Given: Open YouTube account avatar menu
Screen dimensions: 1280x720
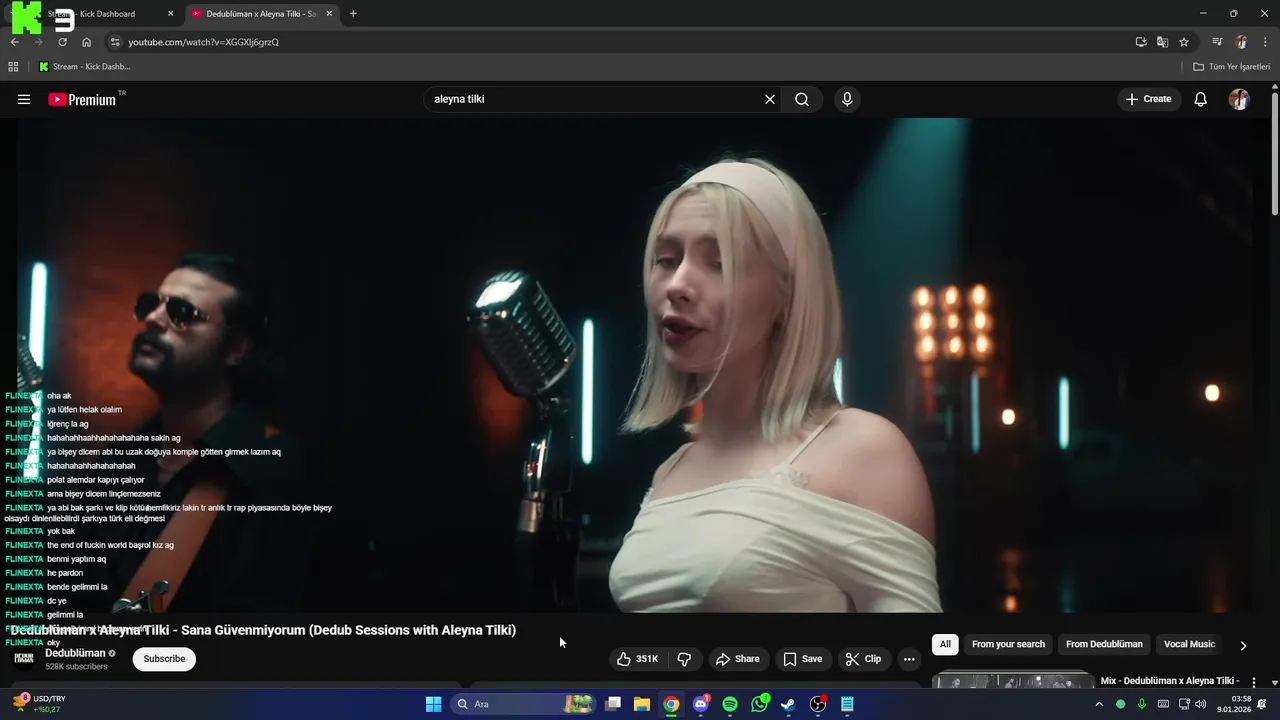Looking at the screenshot, I should pyautogui.click(x=1239, y=99).
